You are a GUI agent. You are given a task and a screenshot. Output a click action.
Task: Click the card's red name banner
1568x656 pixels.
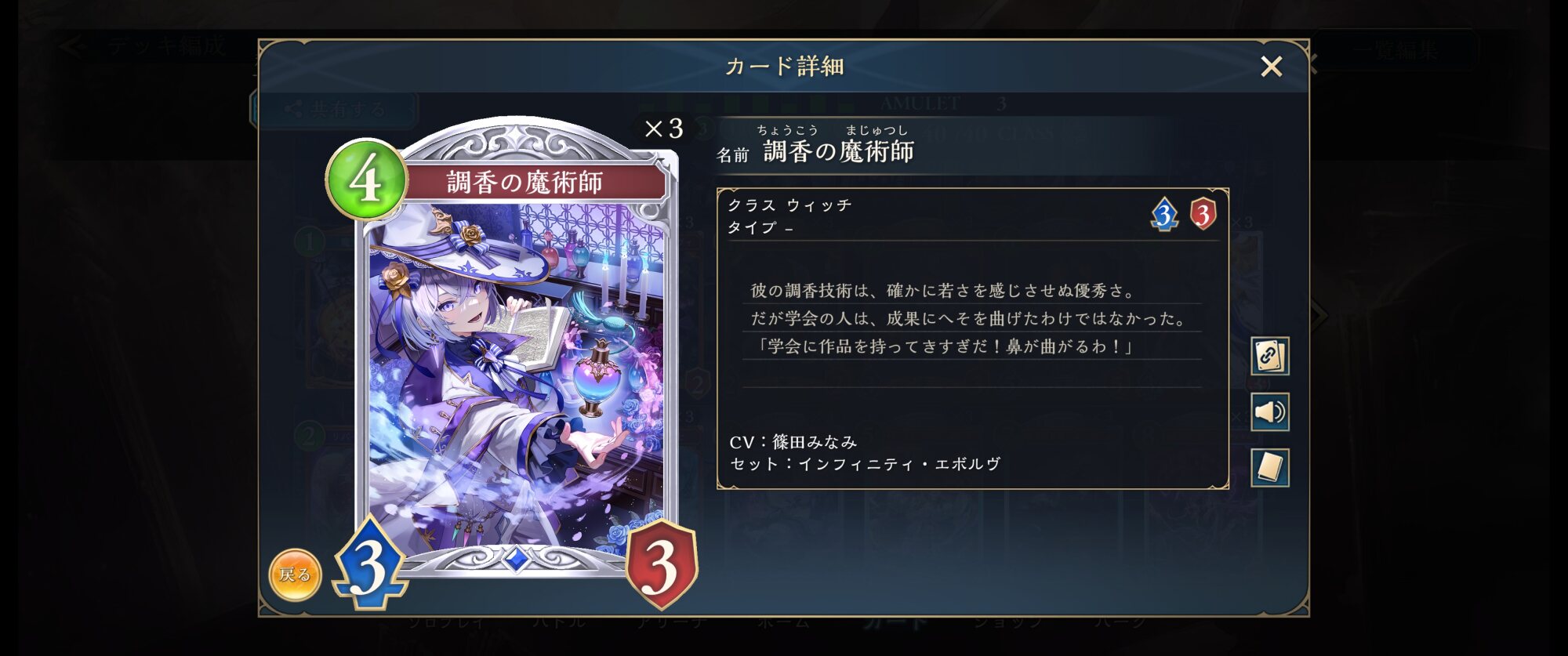pos(525,183)
